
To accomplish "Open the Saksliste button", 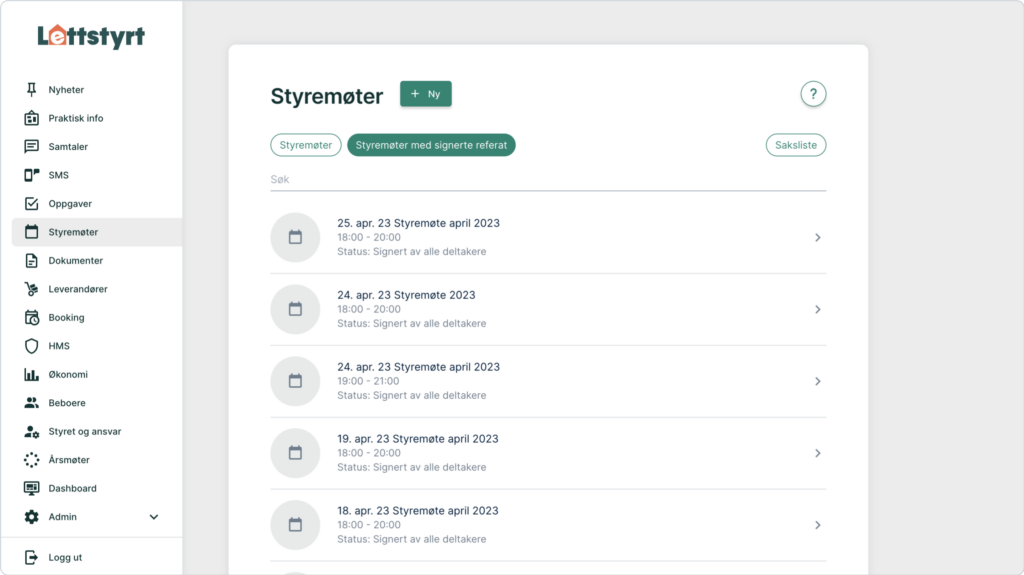I will tap(796, 145).
